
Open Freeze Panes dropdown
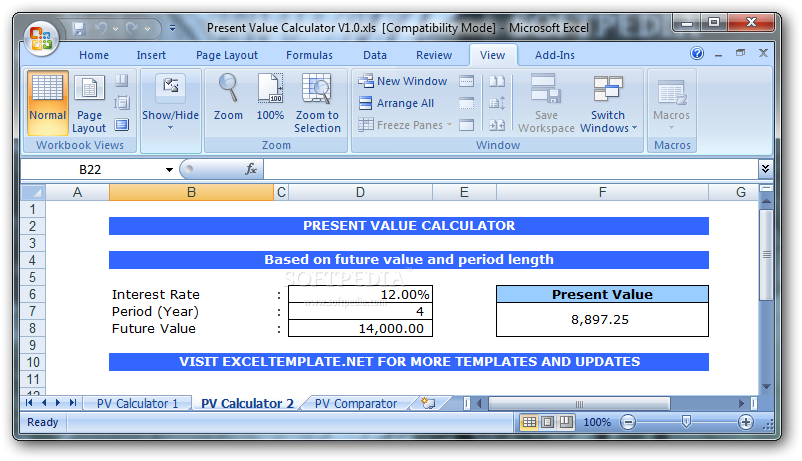(x=405, y=125)
